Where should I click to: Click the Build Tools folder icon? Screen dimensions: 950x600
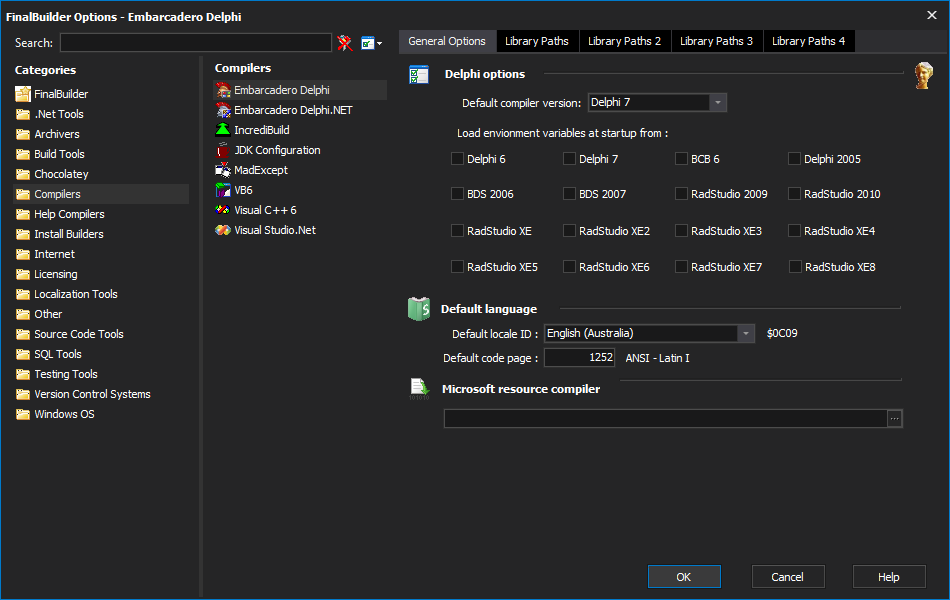[x=23, y=154]
